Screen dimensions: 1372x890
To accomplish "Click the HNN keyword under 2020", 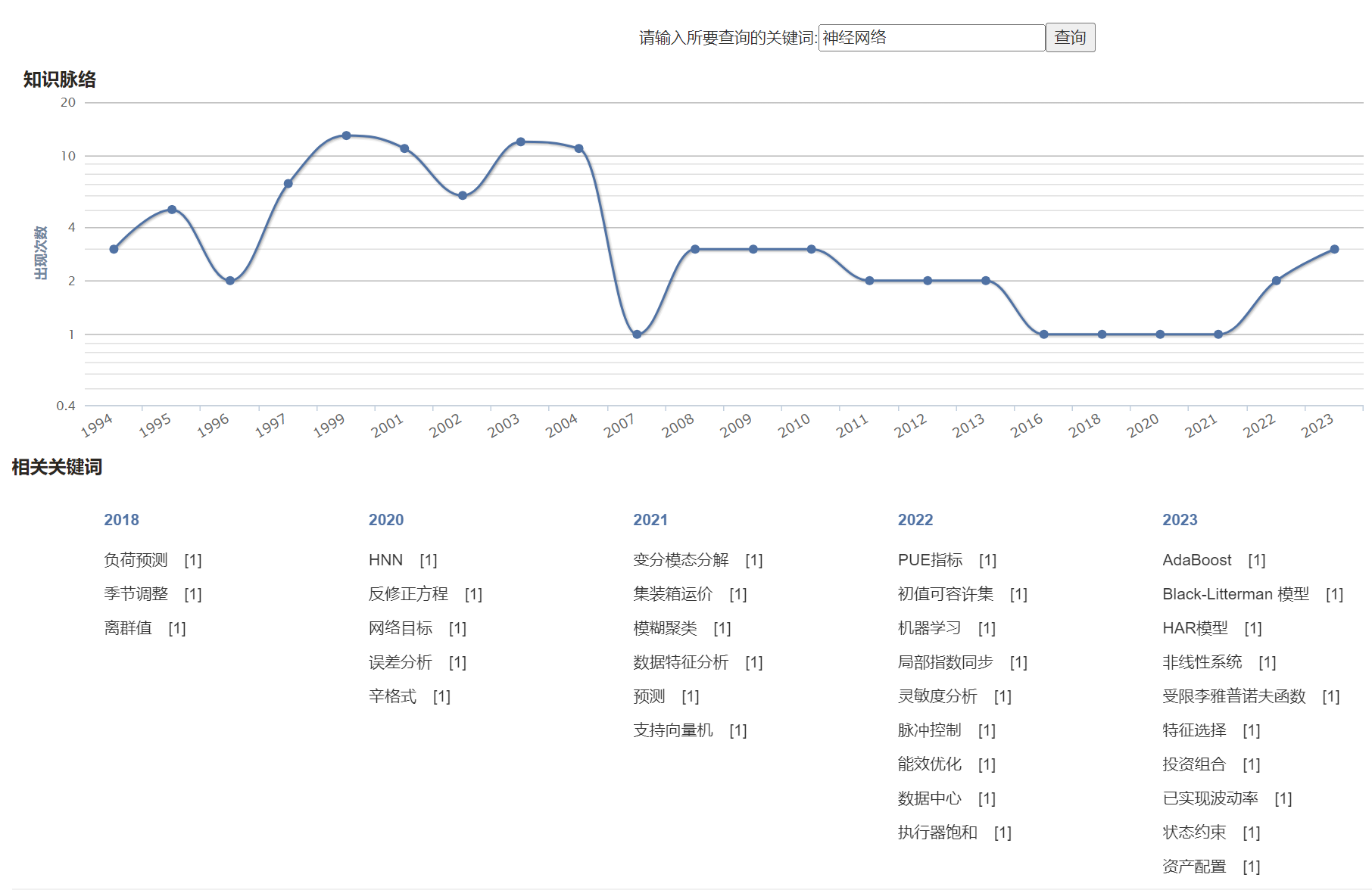I will point(385,560).
